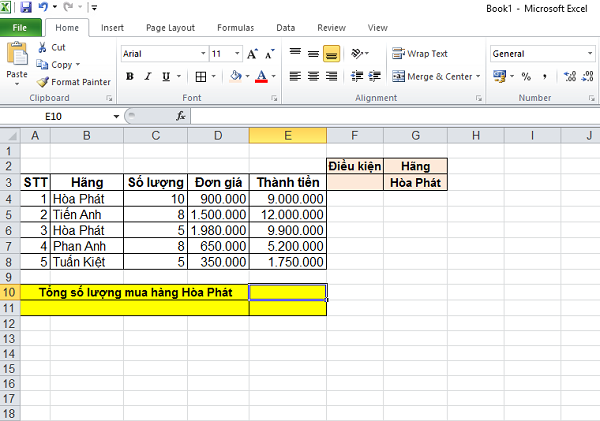The height and width of the screenshot is (421, 600).
Task: Click cell G3 Hòa Phát criteria
Action: click(x=415, y=183)
